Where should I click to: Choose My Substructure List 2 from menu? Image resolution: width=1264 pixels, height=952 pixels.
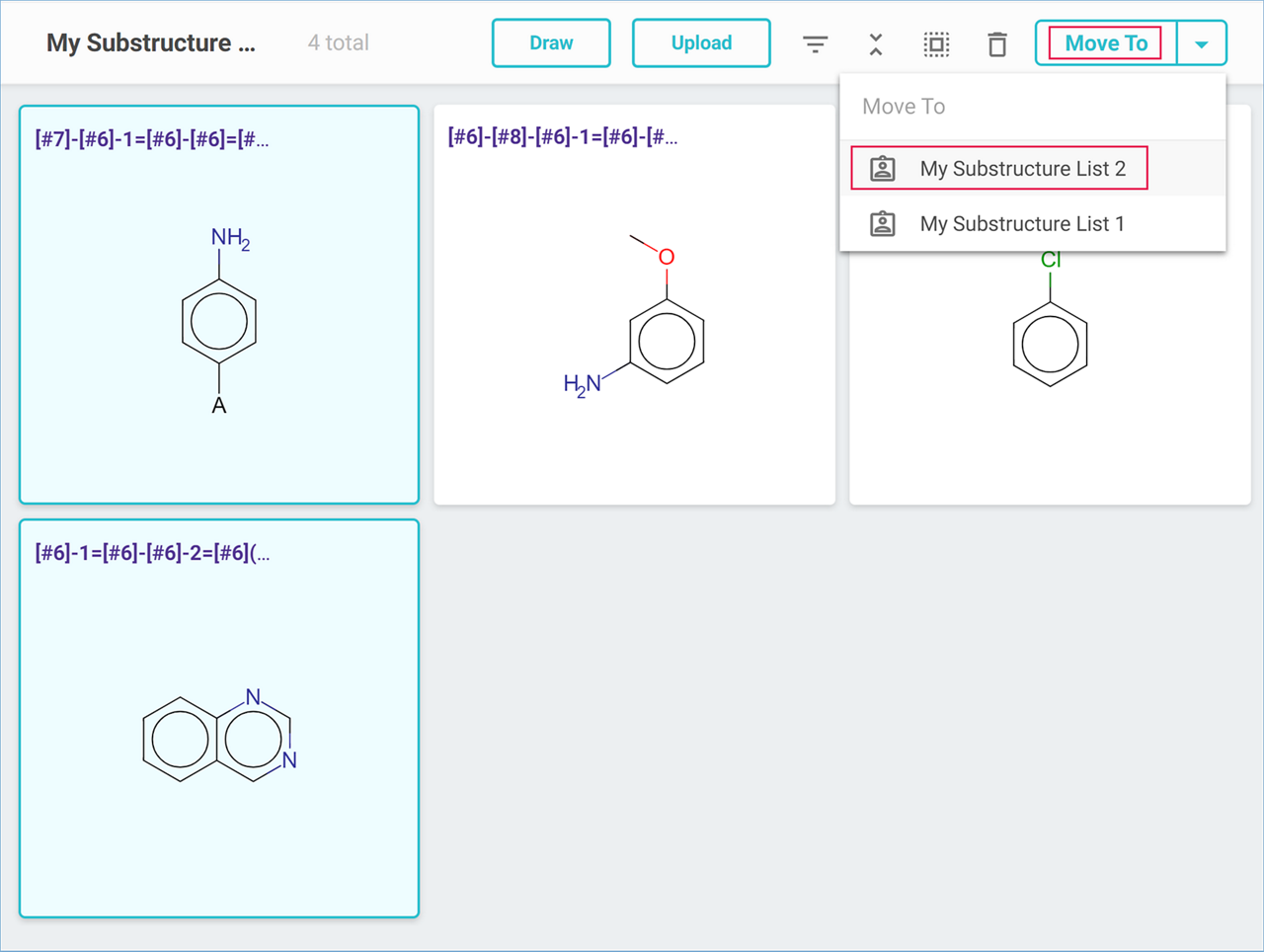point(1022,169)
